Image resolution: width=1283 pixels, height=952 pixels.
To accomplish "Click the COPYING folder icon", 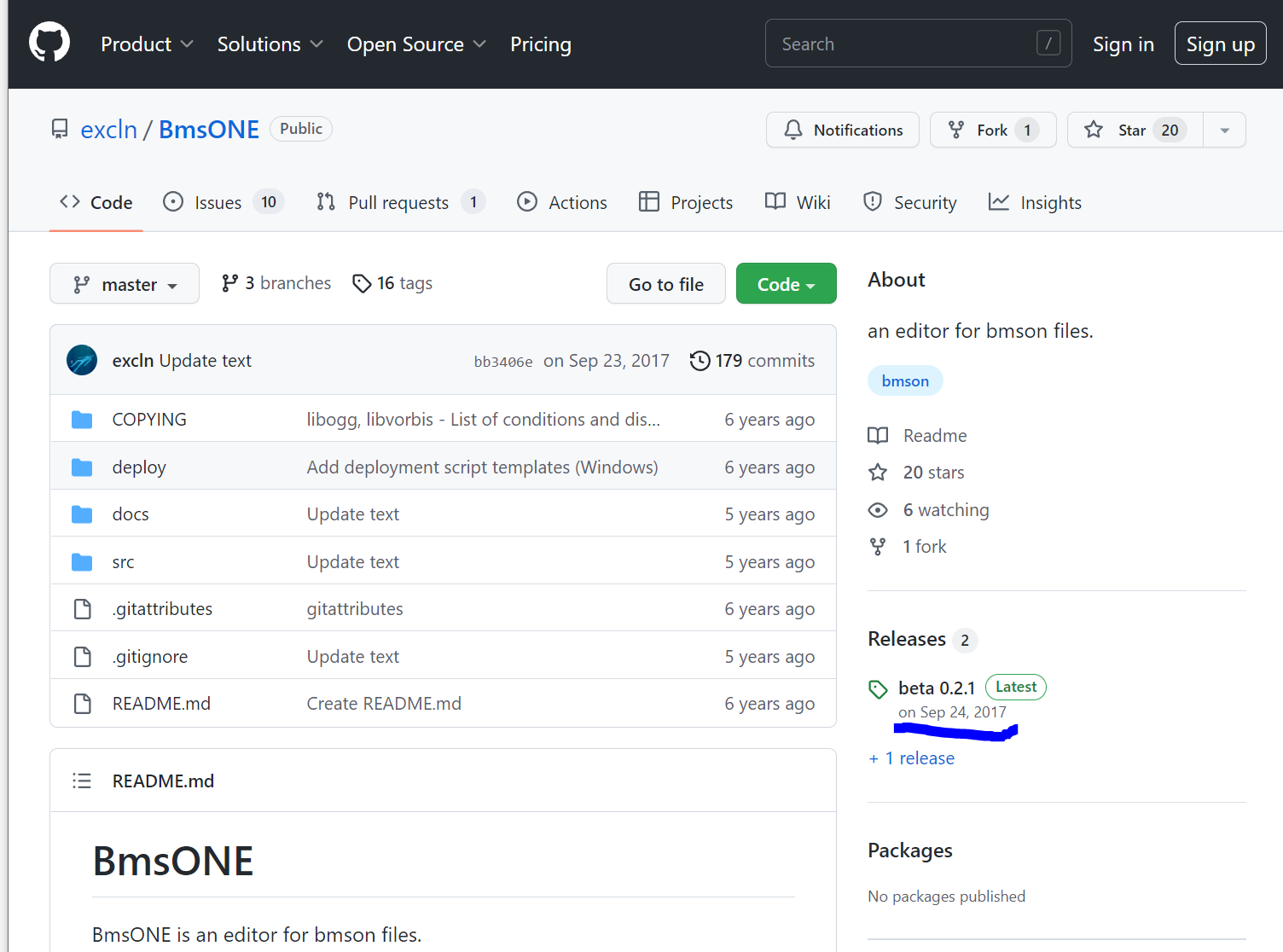I will click(x=82, y=420).
